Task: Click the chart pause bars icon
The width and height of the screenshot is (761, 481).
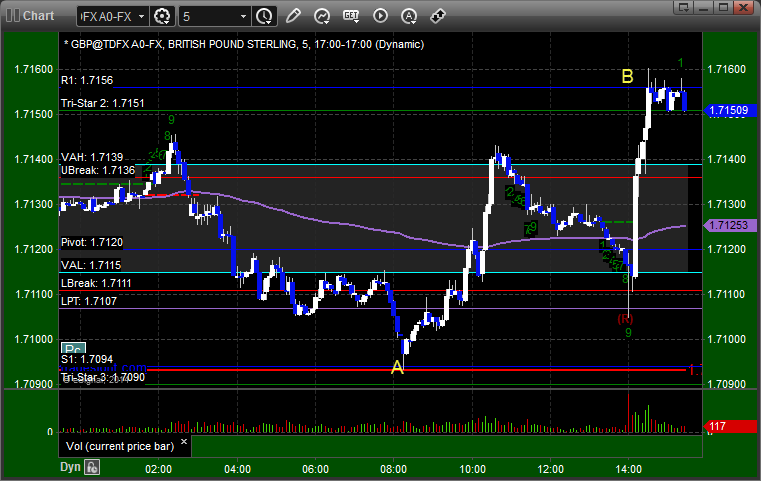Action: [x=13, y=16]
